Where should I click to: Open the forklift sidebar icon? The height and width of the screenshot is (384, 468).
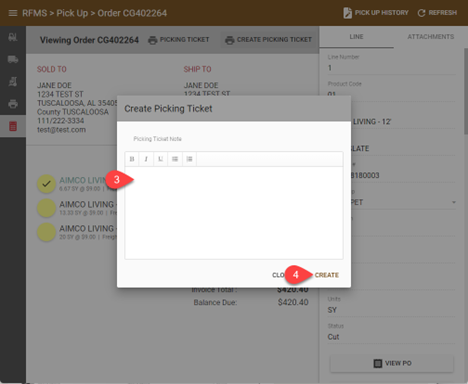click(13, 37)
